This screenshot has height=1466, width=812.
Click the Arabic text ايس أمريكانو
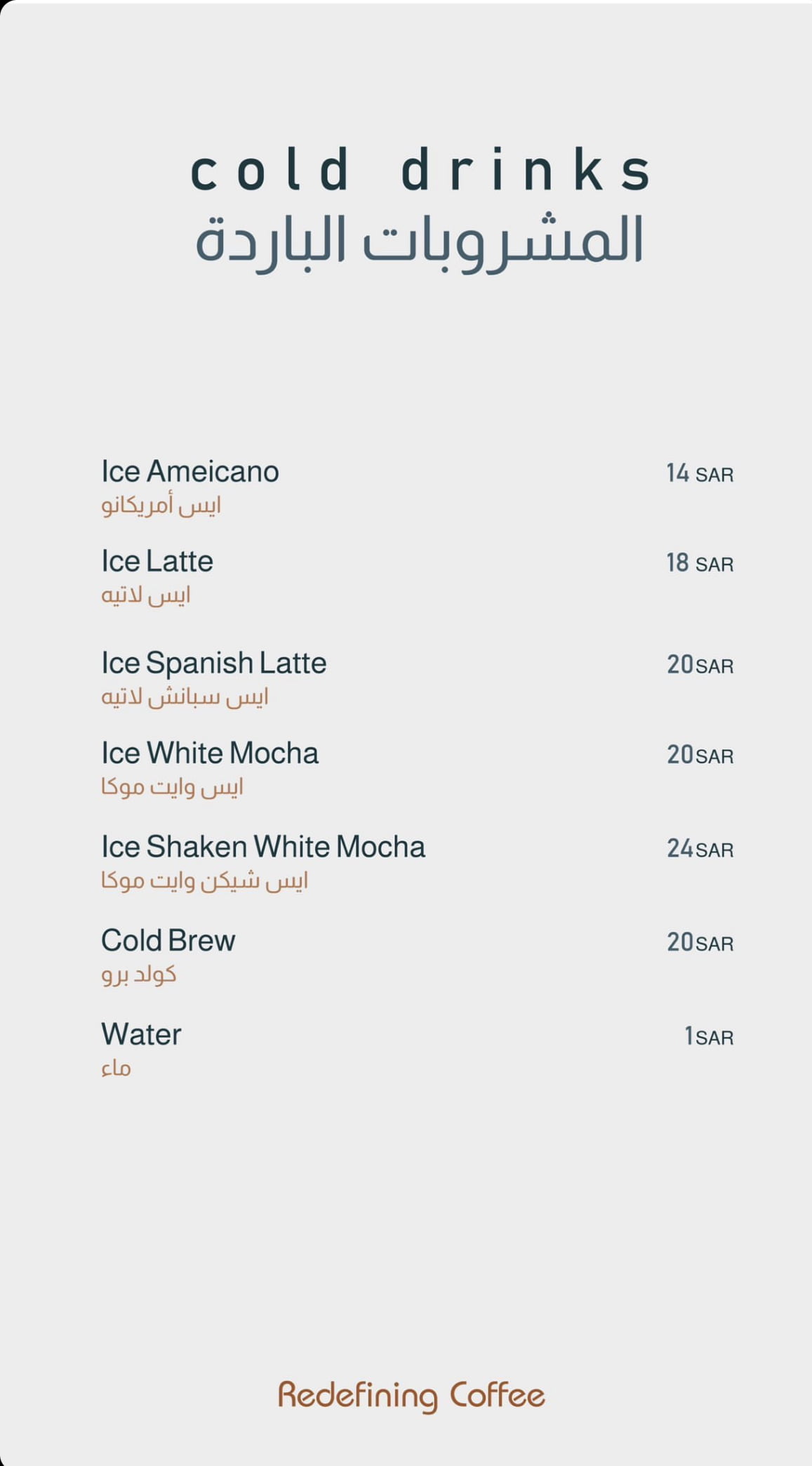click(x=161, y=506)
